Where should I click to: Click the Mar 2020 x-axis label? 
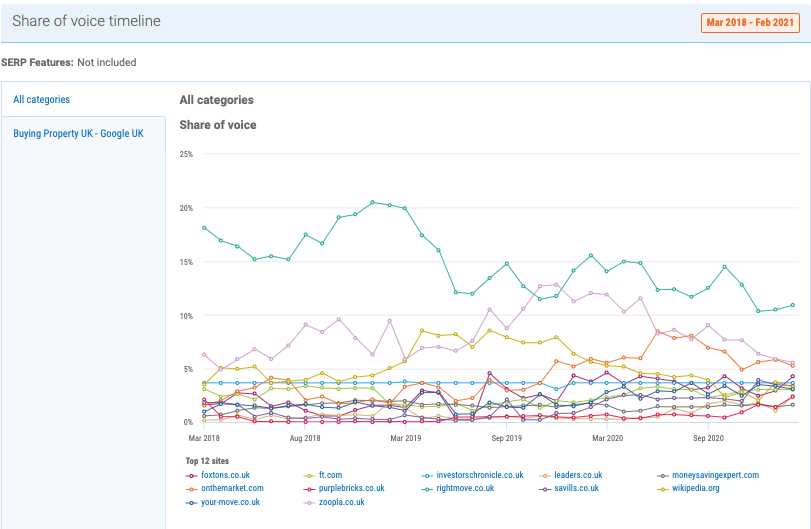[x=607, y=438]
